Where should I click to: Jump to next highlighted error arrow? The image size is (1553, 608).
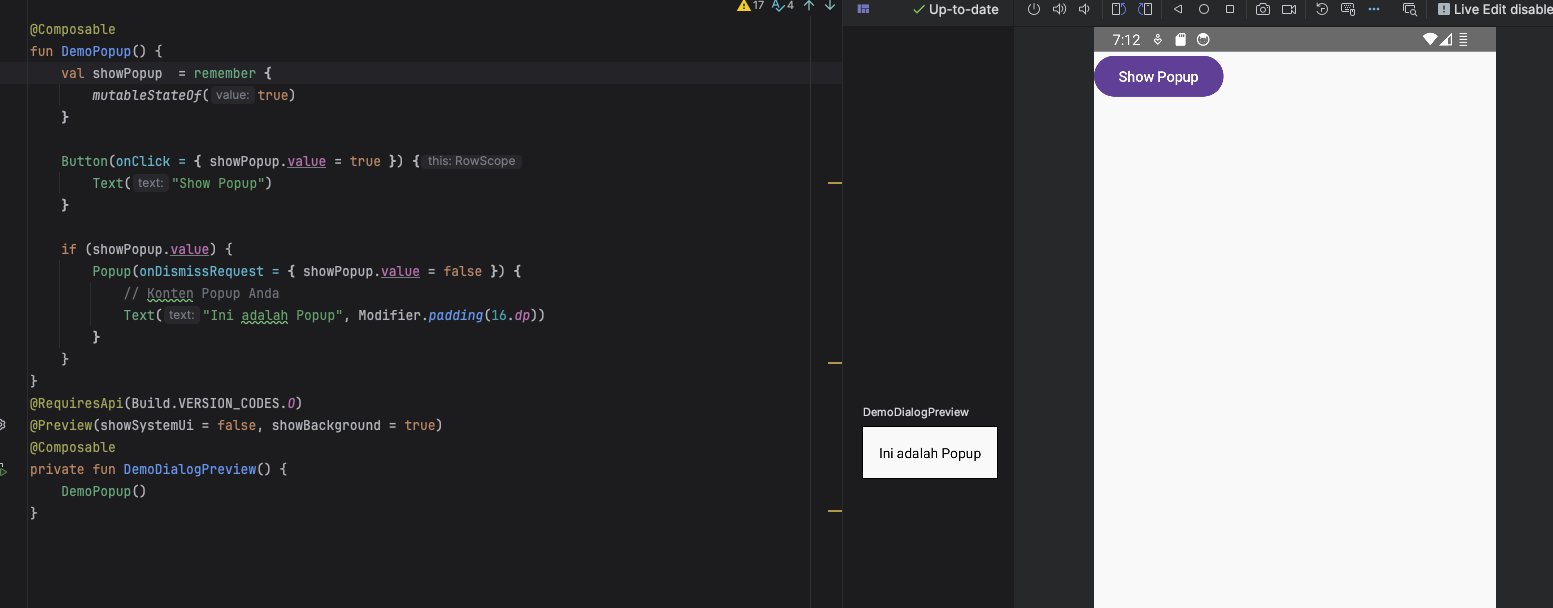click(830, 6)
